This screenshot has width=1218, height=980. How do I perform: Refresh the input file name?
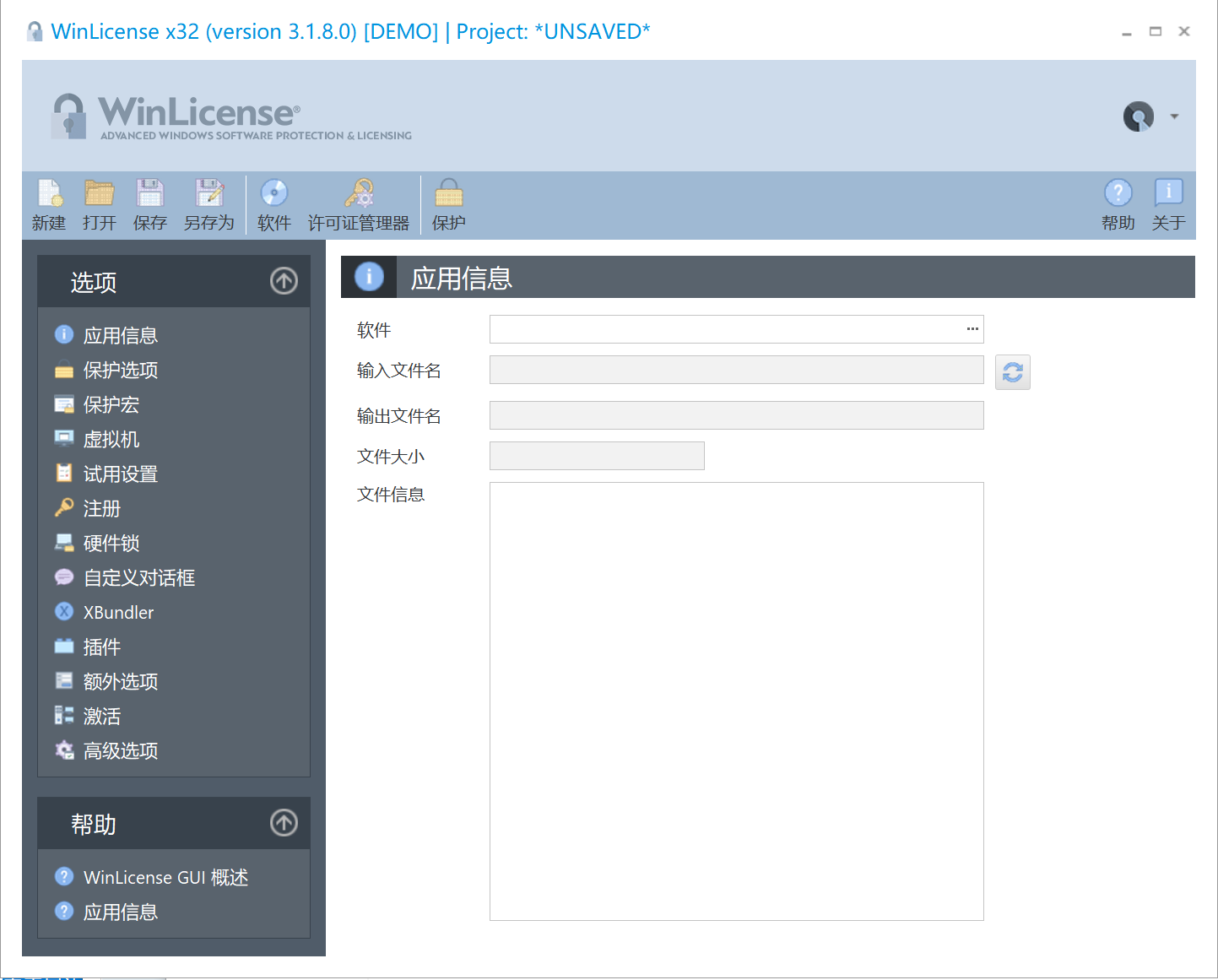pyautogui.click(x=1012, y=372)
